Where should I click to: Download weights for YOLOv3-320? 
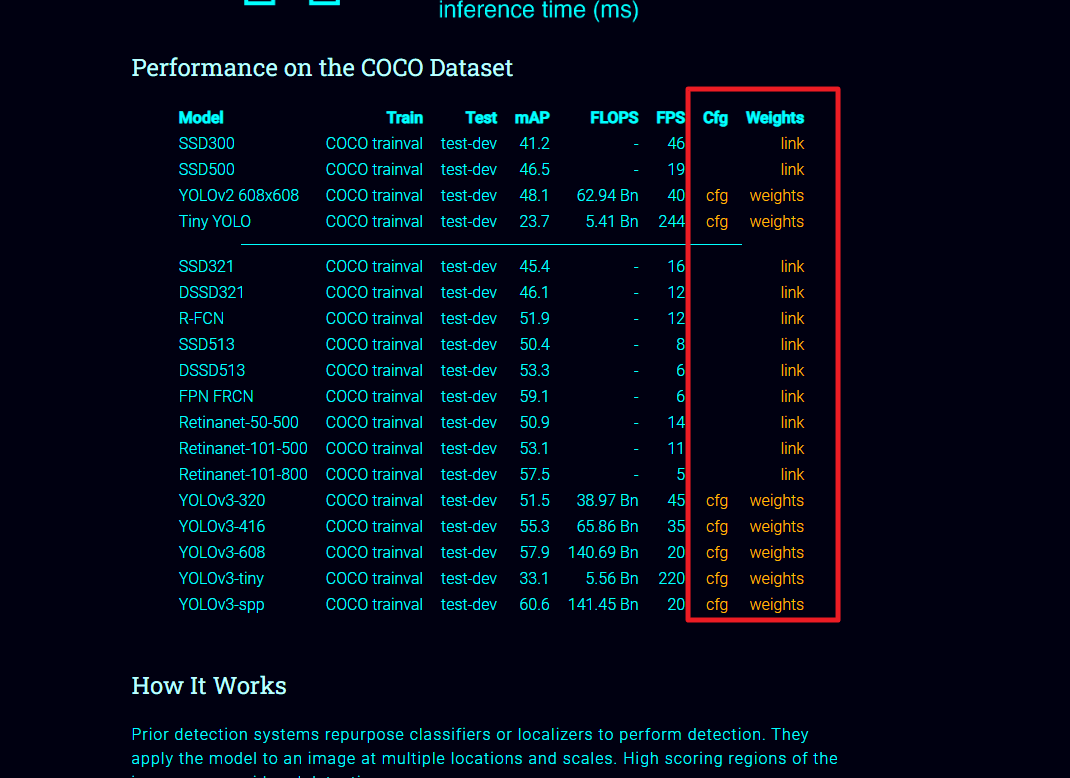[x=777, y=501]
